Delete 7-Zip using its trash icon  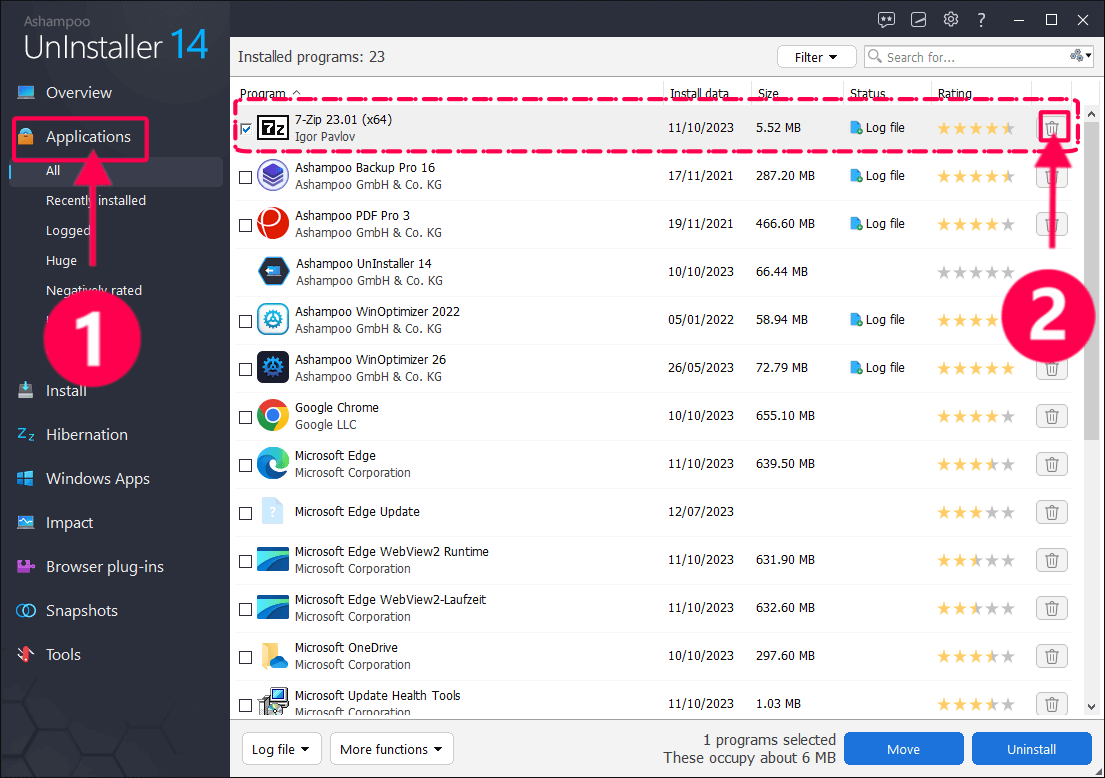coord(1051,128)
